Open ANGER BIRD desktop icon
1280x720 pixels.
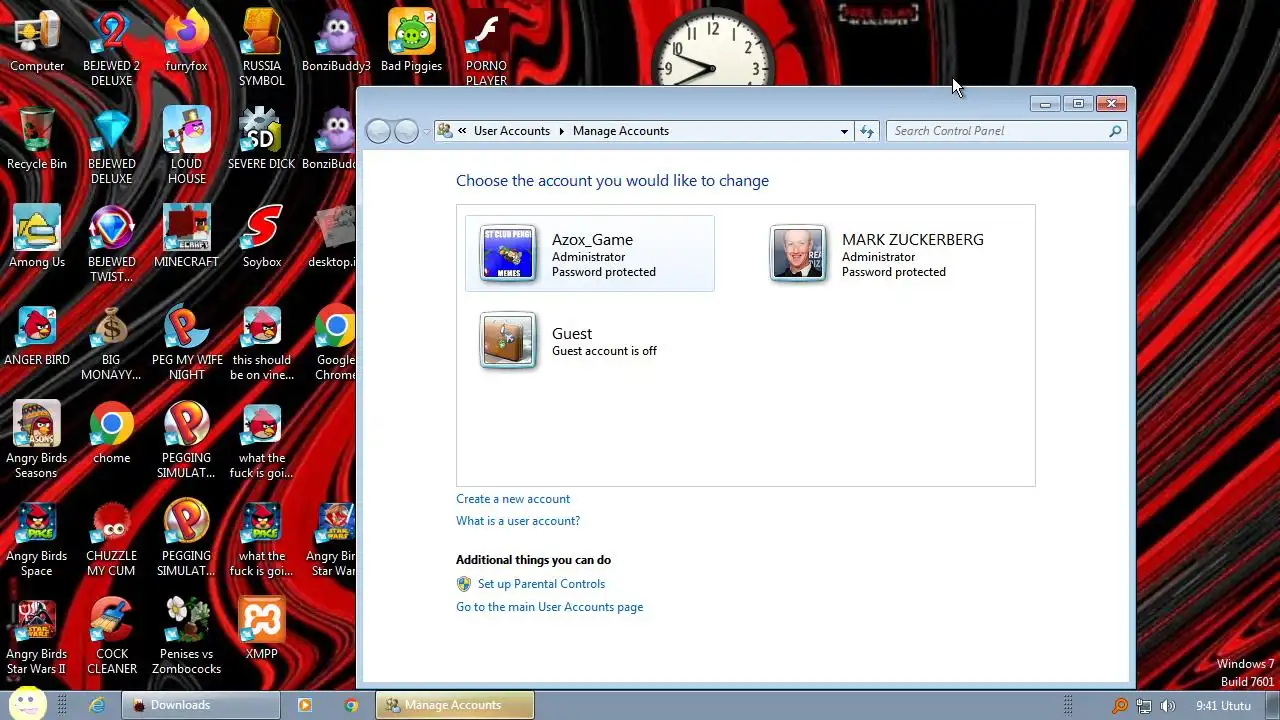(x=37, y=336)
